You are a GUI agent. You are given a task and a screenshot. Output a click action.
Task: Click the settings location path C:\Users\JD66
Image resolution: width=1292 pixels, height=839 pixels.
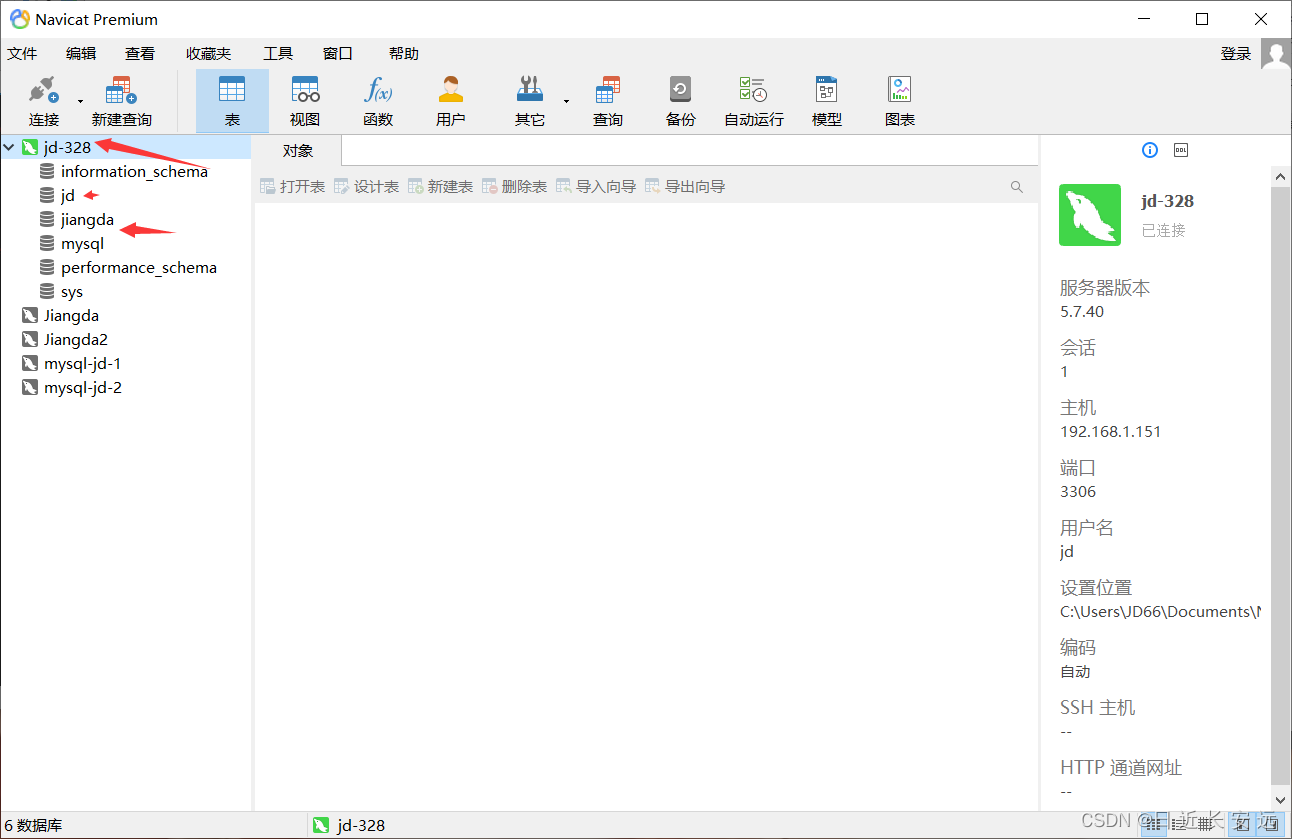click(x=1160, y=612)
